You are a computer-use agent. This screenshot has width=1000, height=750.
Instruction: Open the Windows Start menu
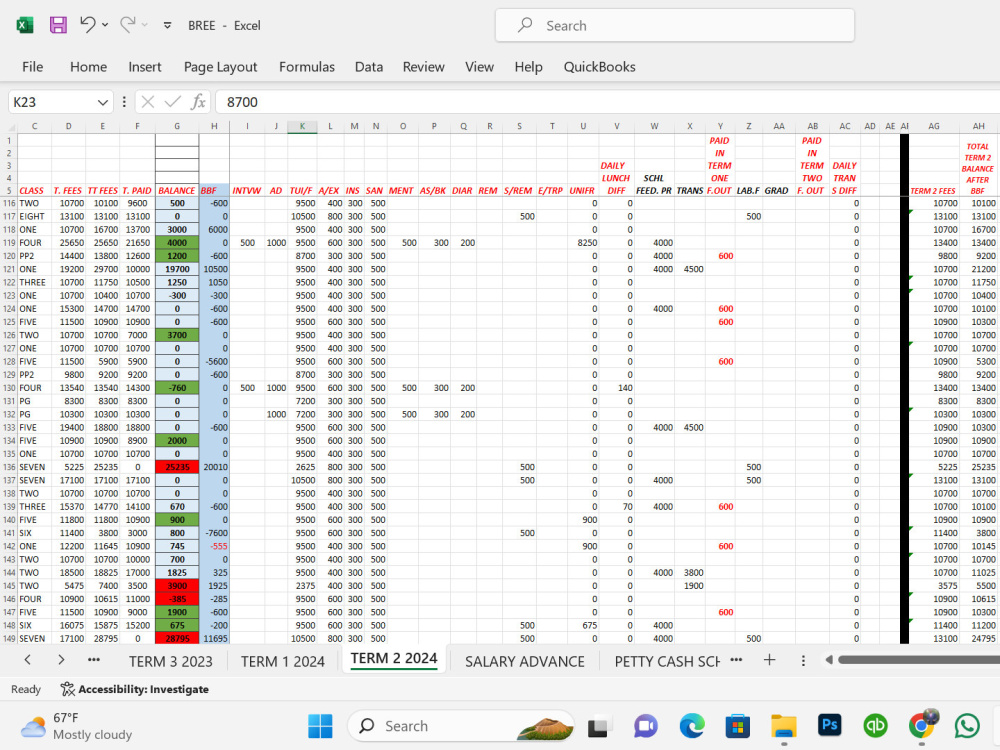[x=320, y=726]
